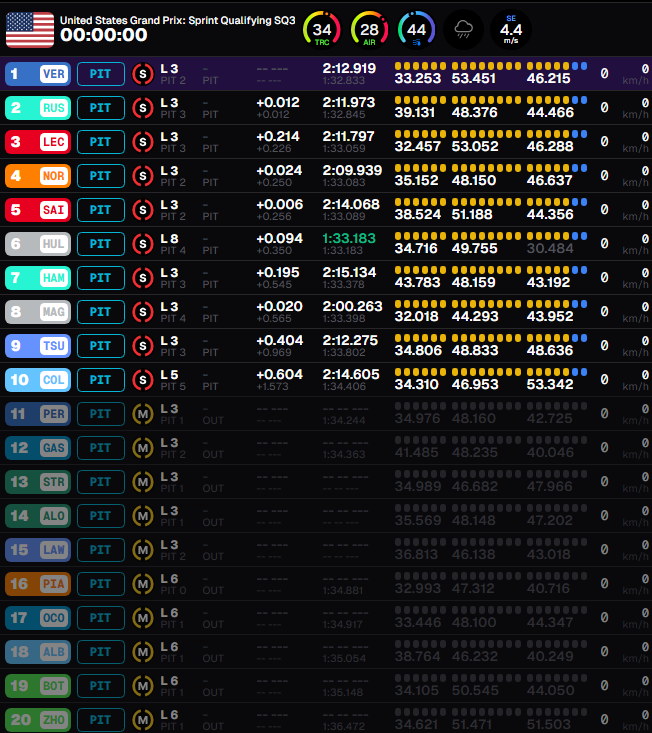The width and height of the screenshot is (652, 733).
Task: Click the soft tyre icon in COL row
Action: coord(143,380)
